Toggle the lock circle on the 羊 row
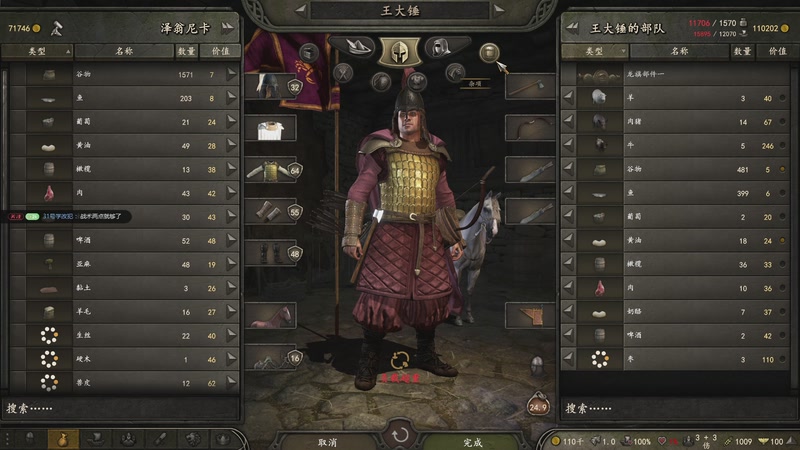800x450 pixels. (782, 98)
